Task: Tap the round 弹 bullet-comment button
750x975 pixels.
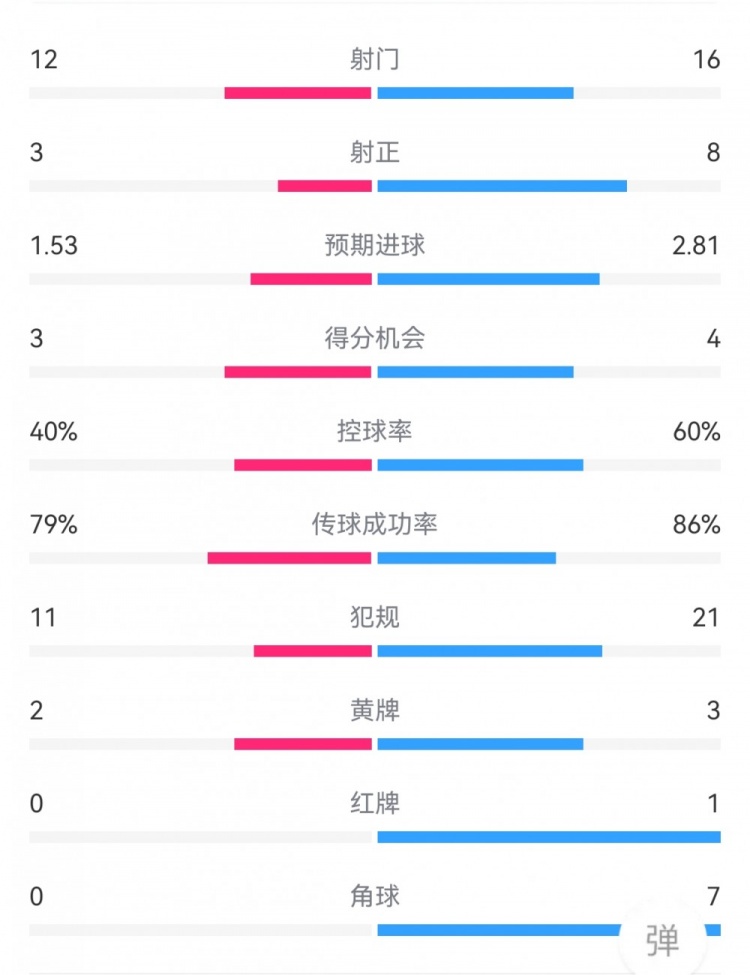Action: [661, 940]
